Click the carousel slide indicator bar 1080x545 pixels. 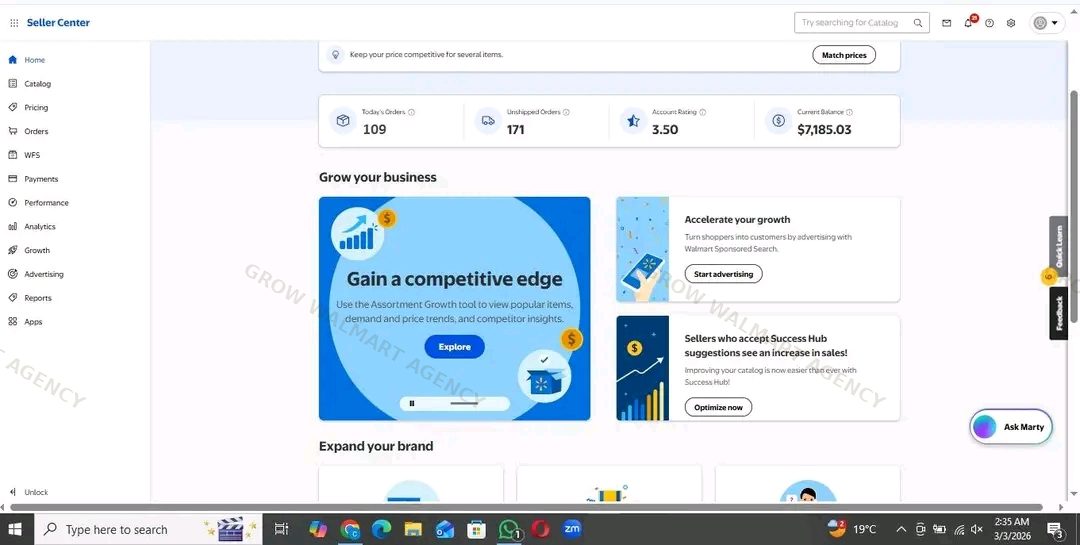tap(464, 404)
